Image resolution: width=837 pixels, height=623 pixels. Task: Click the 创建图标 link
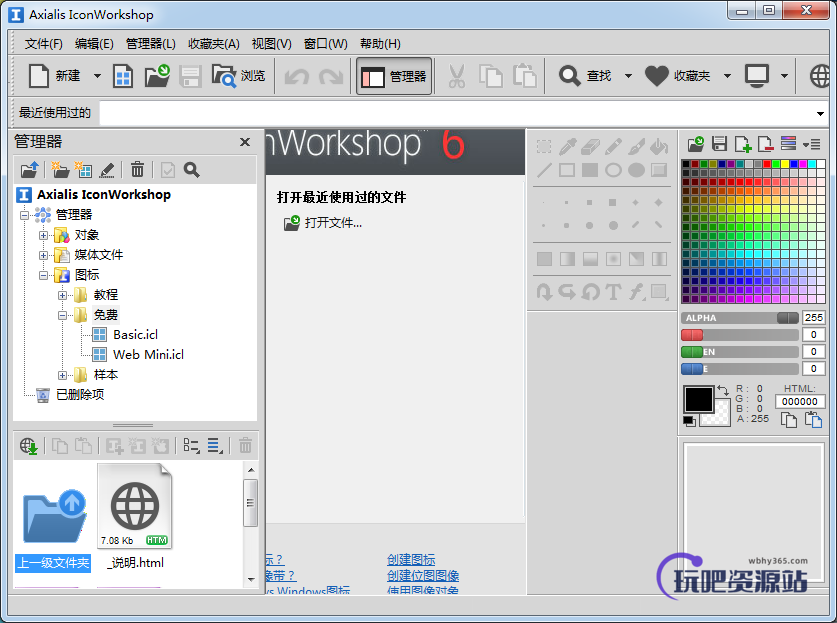tap(411, 559)
